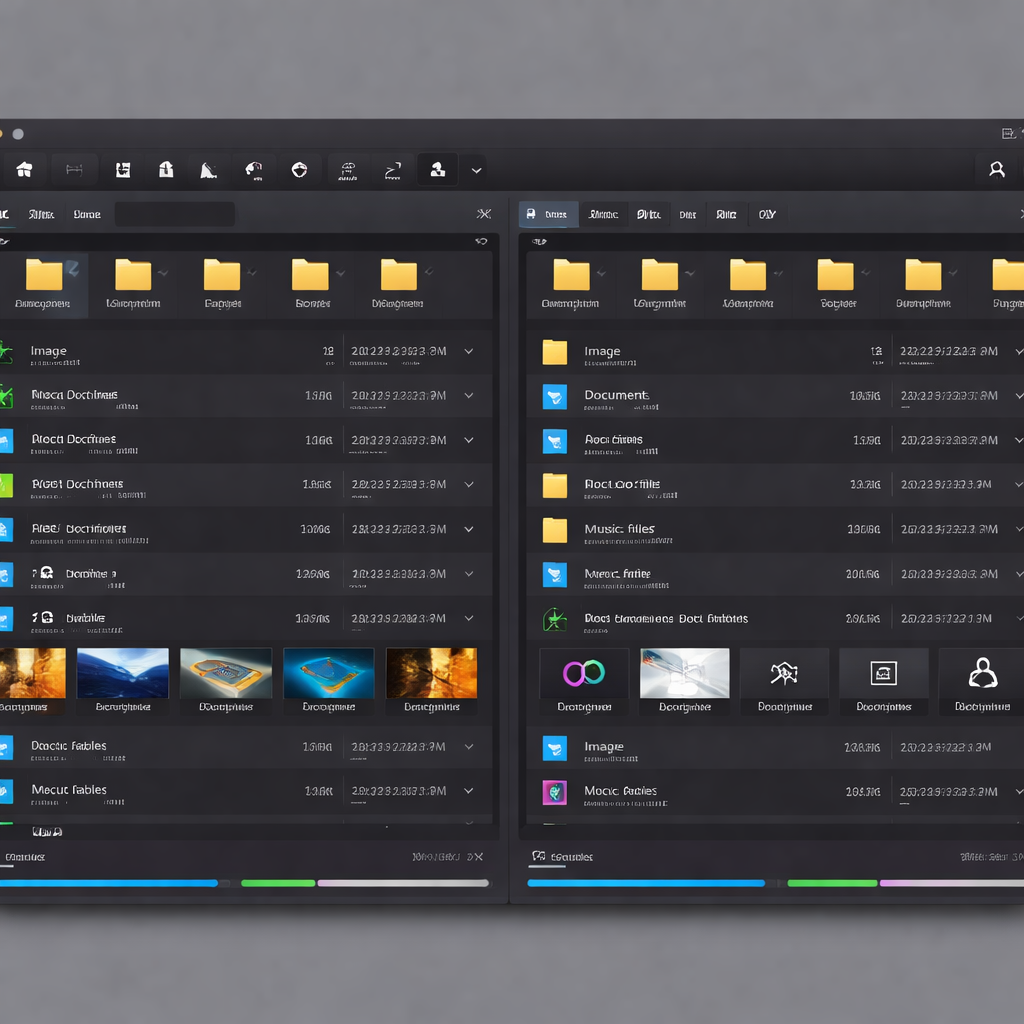The image size is (1024, 1024).
Task: Click the user profile icon at top right
Action: (996, 170)
